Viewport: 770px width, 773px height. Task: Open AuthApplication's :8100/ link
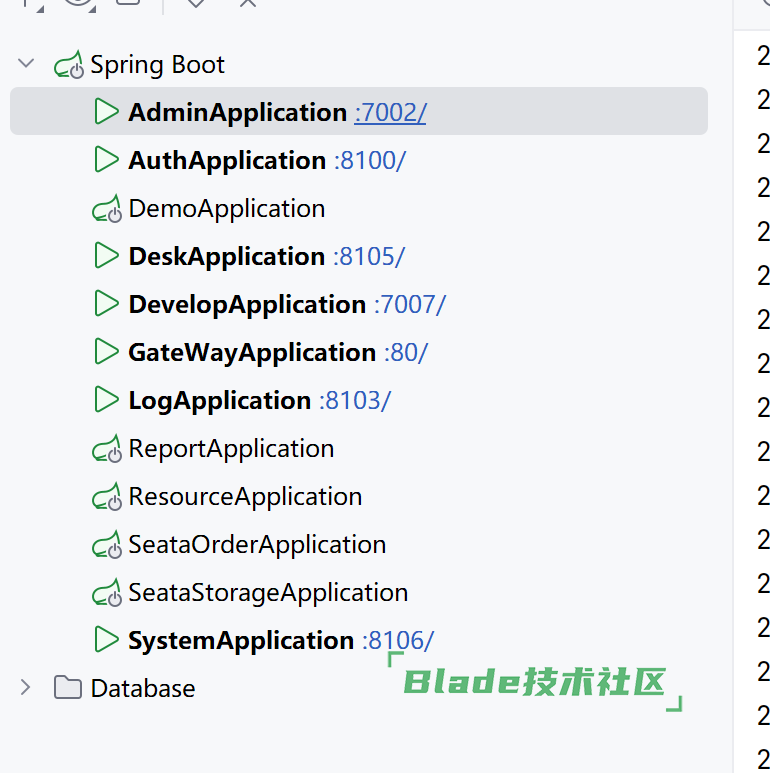[369, 160]
